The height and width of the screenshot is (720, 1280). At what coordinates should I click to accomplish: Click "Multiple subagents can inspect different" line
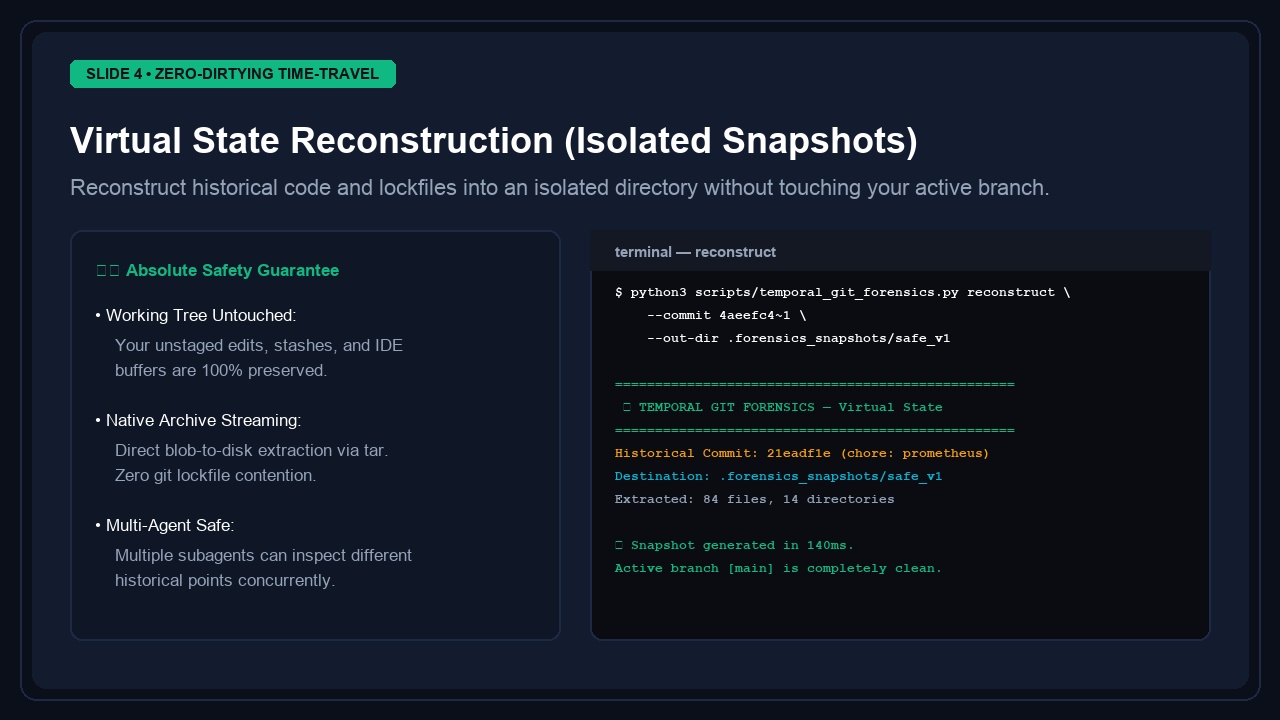pyautogui.click(x=263, y=556)
